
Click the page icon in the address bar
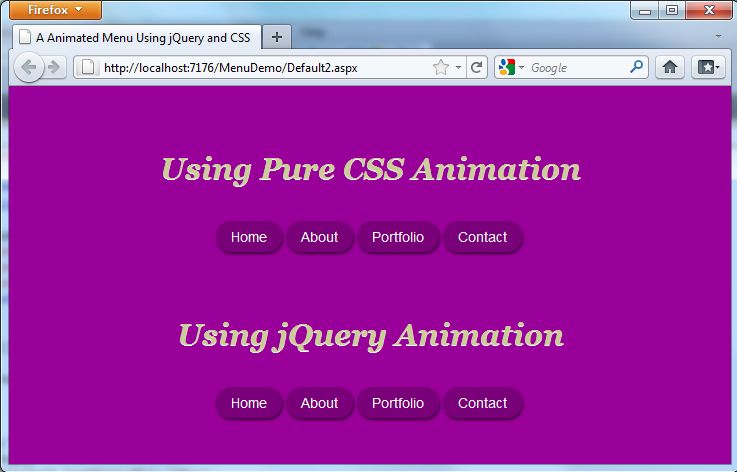pos(88,67)
